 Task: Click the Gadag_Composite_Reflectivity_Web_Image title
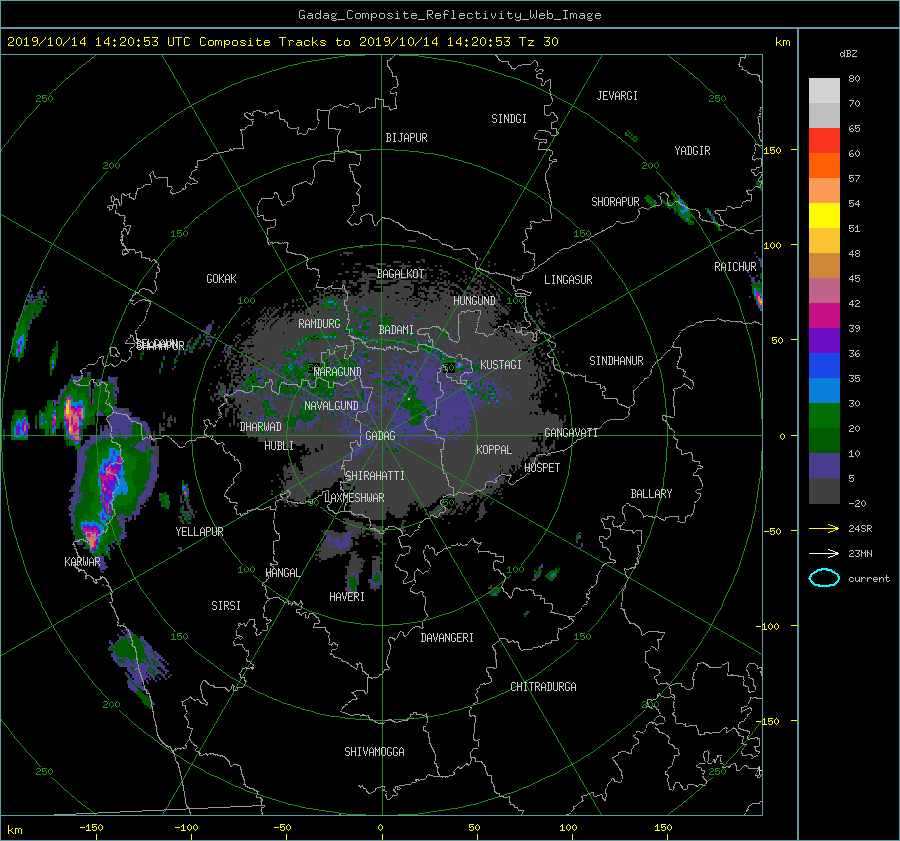tap(449, 15)
